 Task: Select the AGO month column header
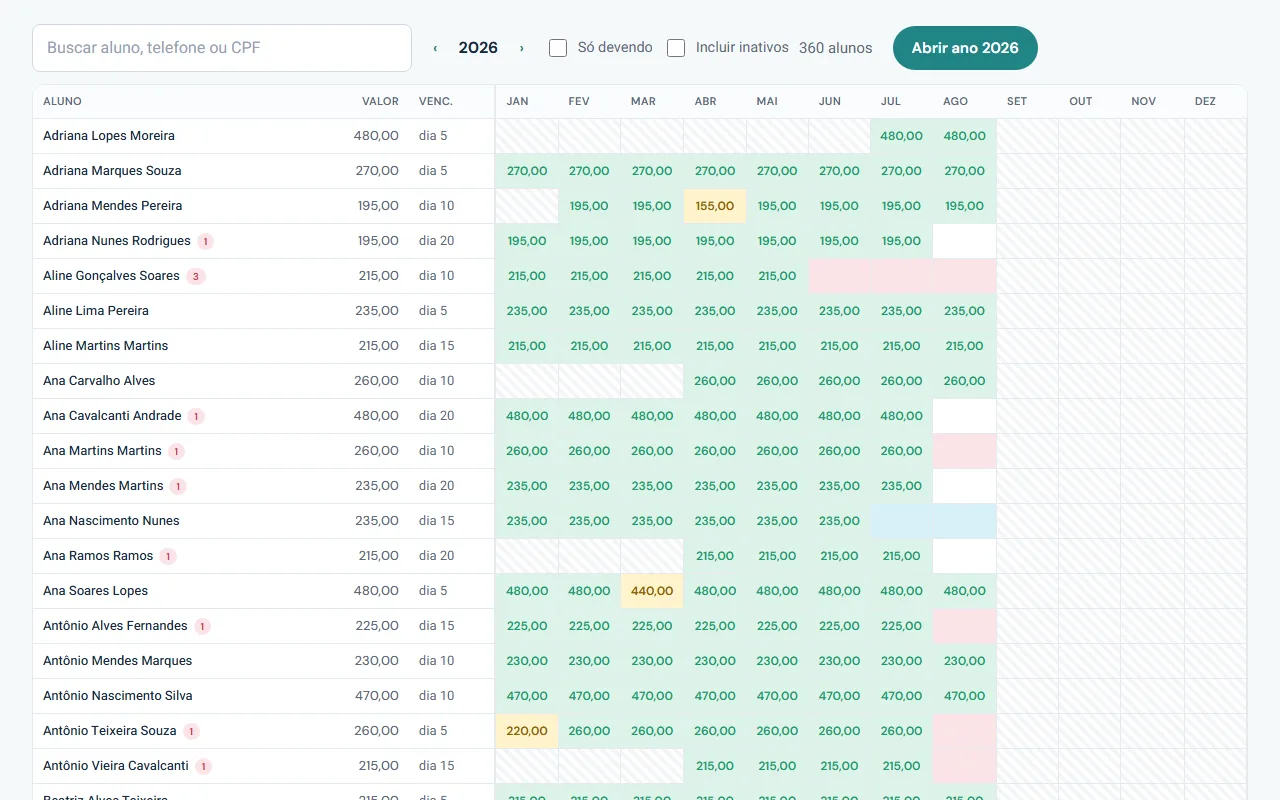tap(955, 101)
